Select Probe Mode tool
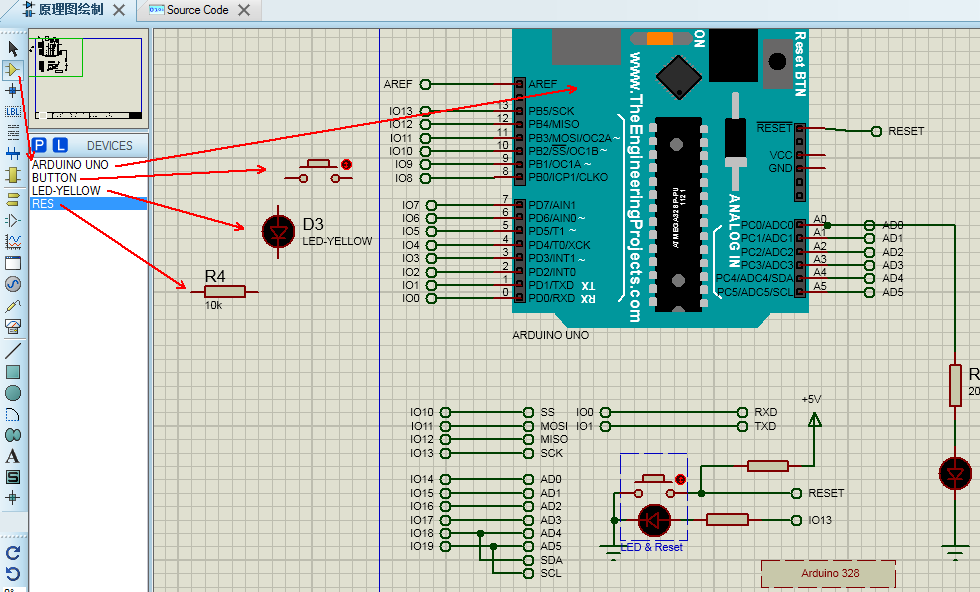The width and height of the screenshot is (980, 592). click(x=12, y=306)
